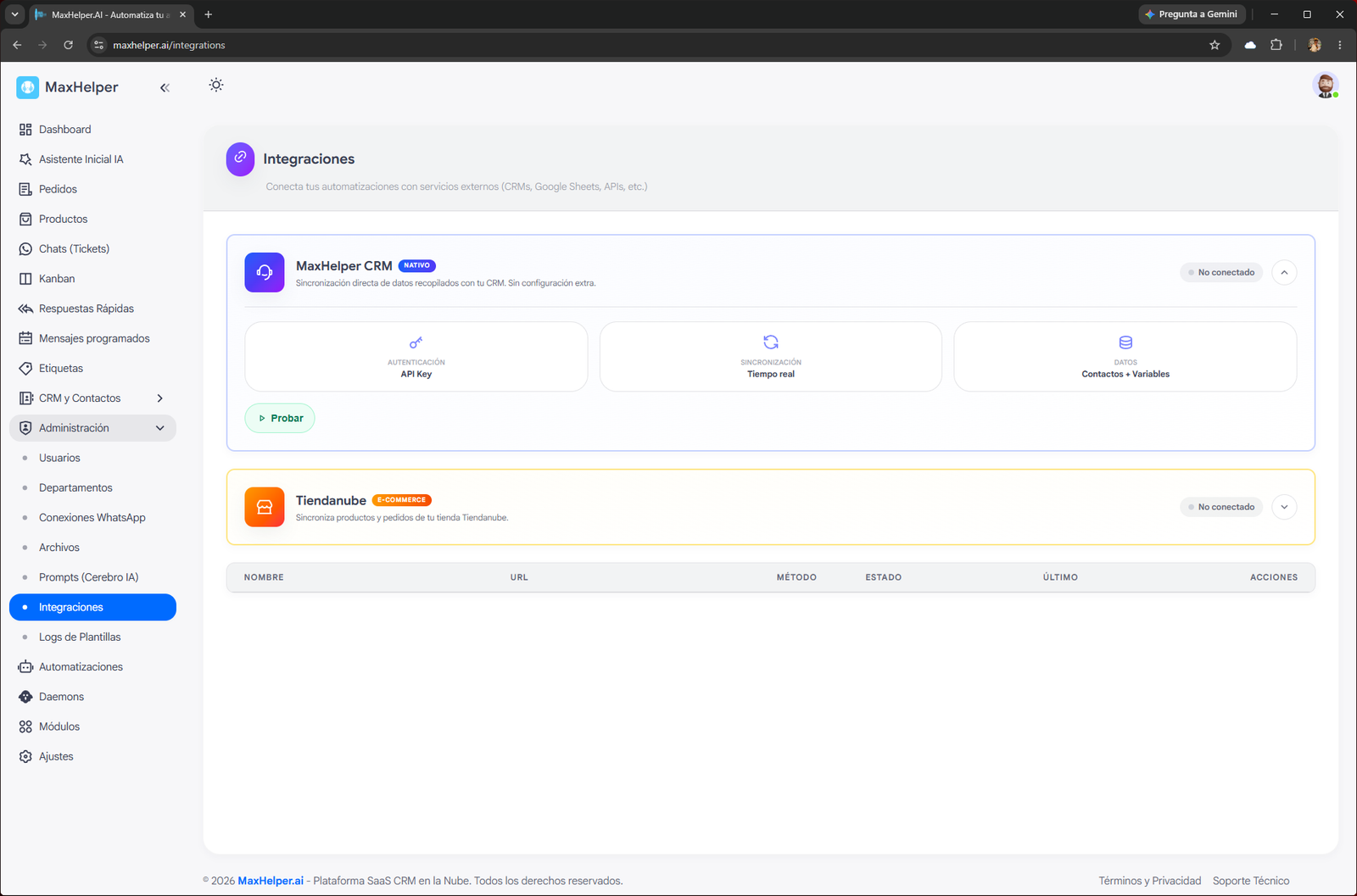
Task: Open Soporte Técnico link
Action: (x=1251, y=881)
